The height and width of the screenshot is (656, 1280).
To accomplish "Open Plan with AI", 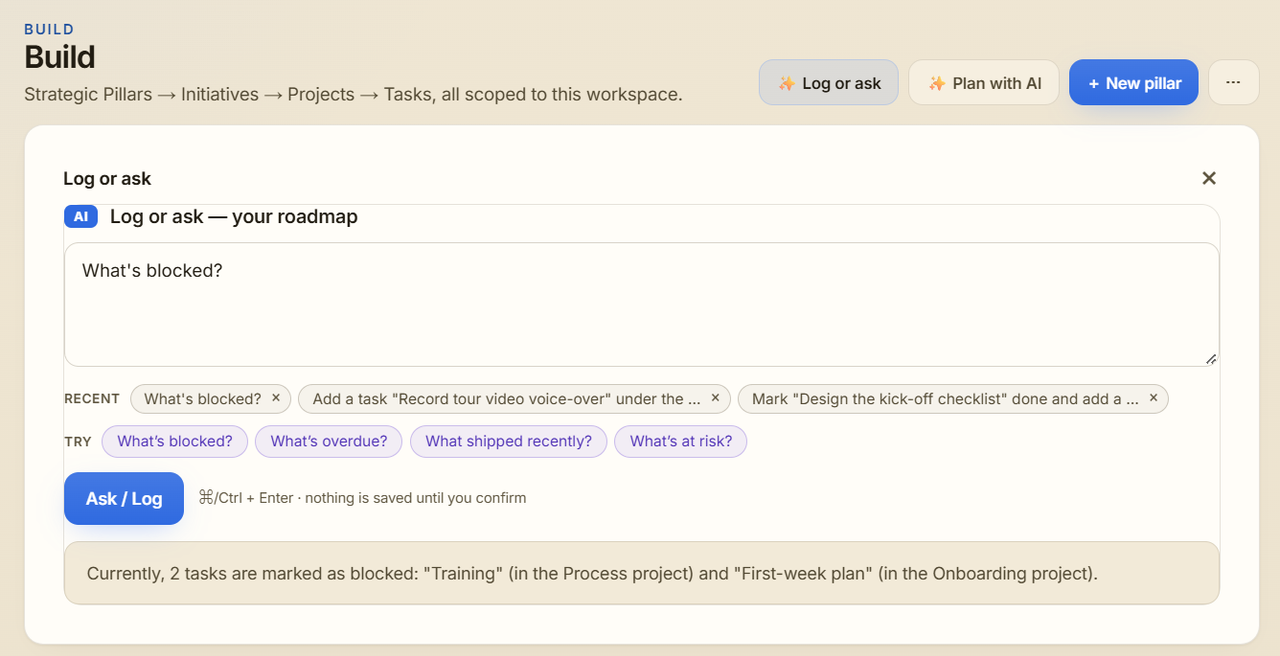I will point(983,83).
